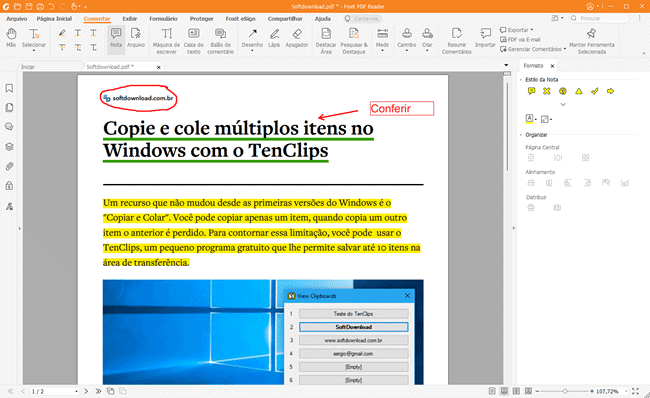Click the save icon in title bar
650x398 pixels.
29,7
